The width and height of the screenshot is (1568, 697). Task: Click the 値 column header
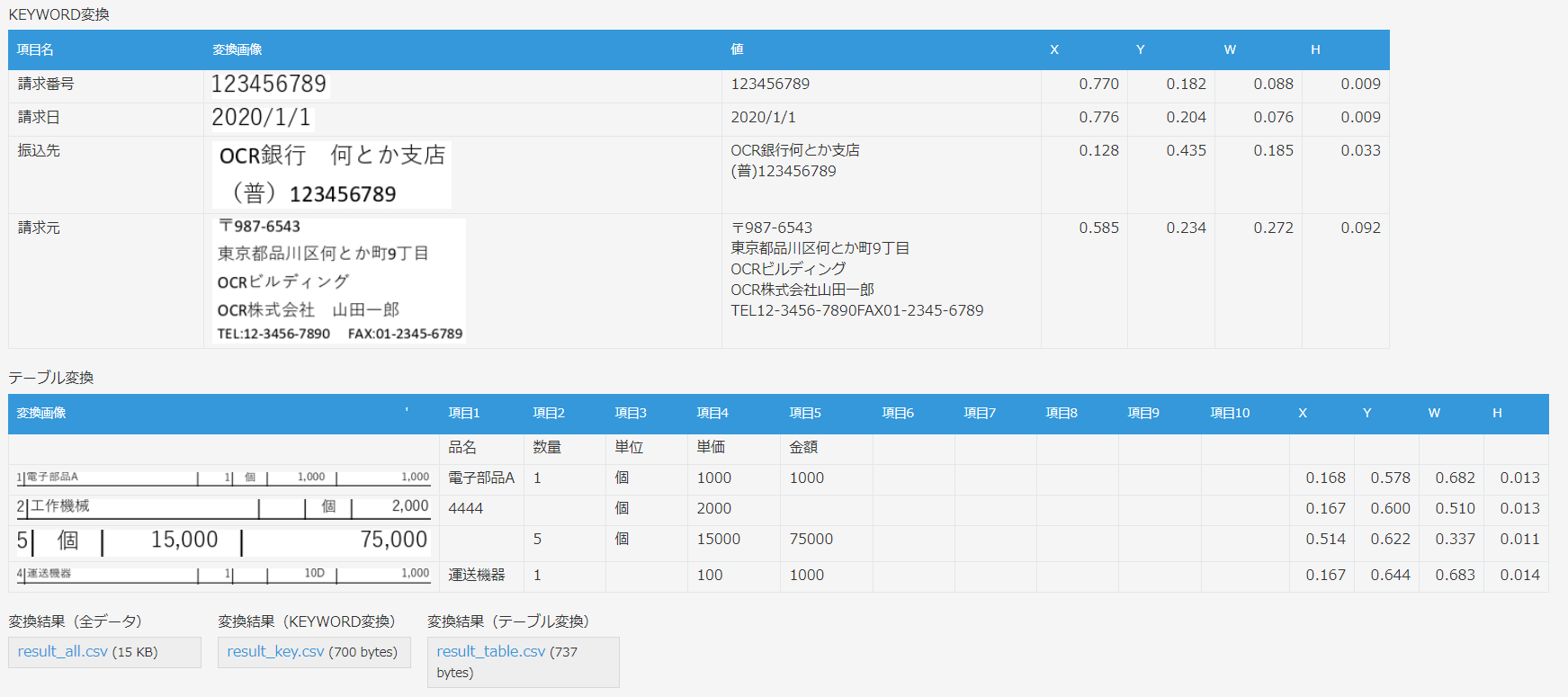[x=737, y=50]
